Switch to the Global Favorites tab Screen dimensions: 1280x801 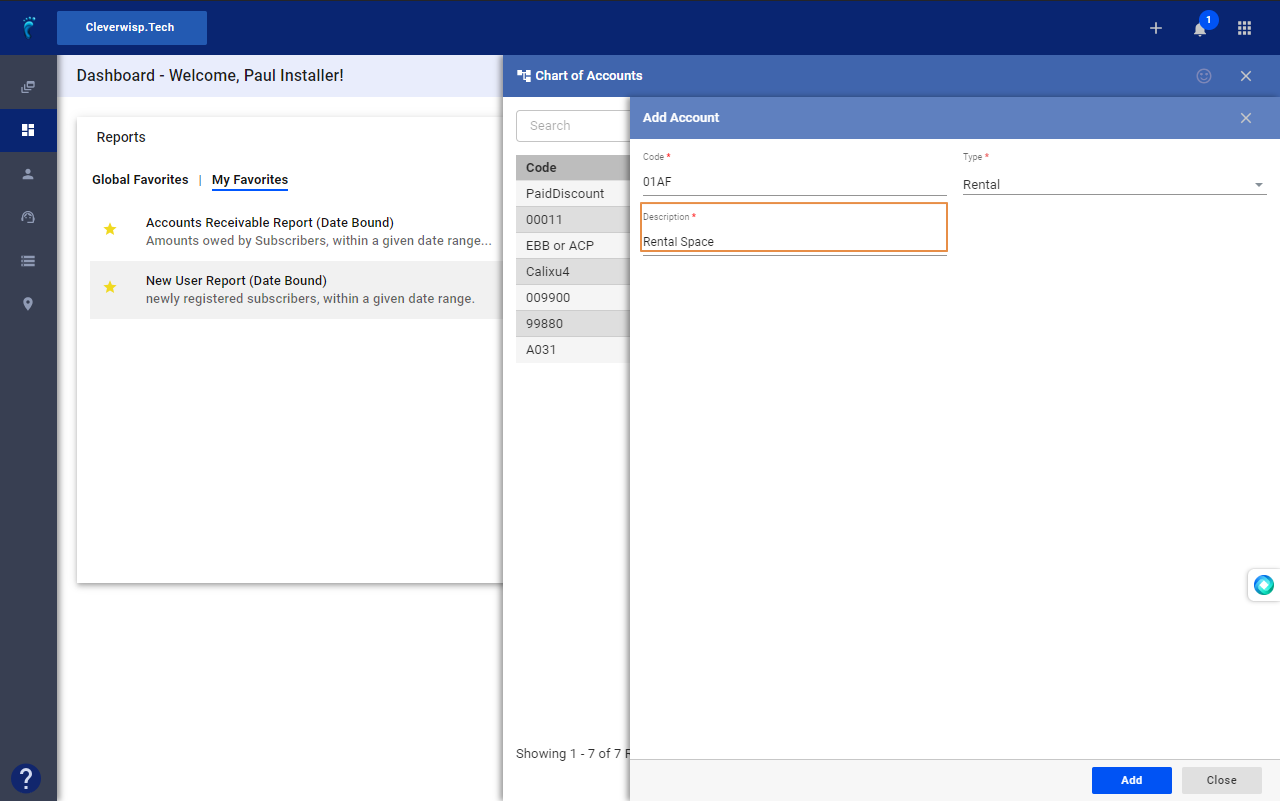(x=140, y=180)
